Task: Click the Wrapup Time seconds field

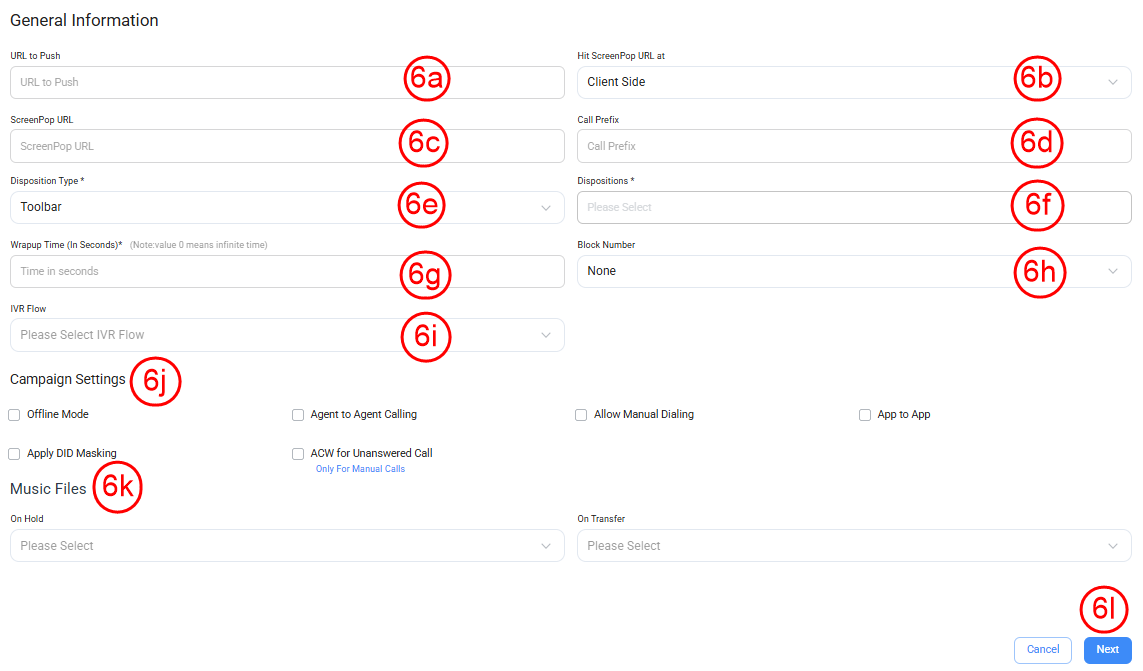Action: point(200,271)
